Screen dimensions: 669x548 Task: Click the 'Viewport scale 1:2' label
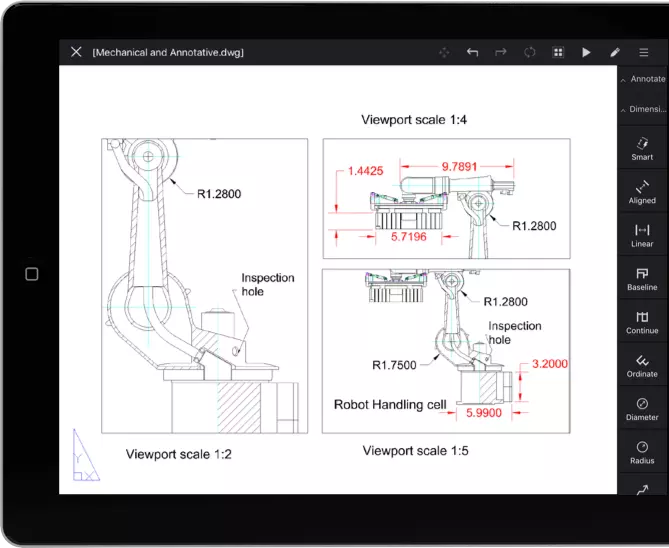pos(178,454)
